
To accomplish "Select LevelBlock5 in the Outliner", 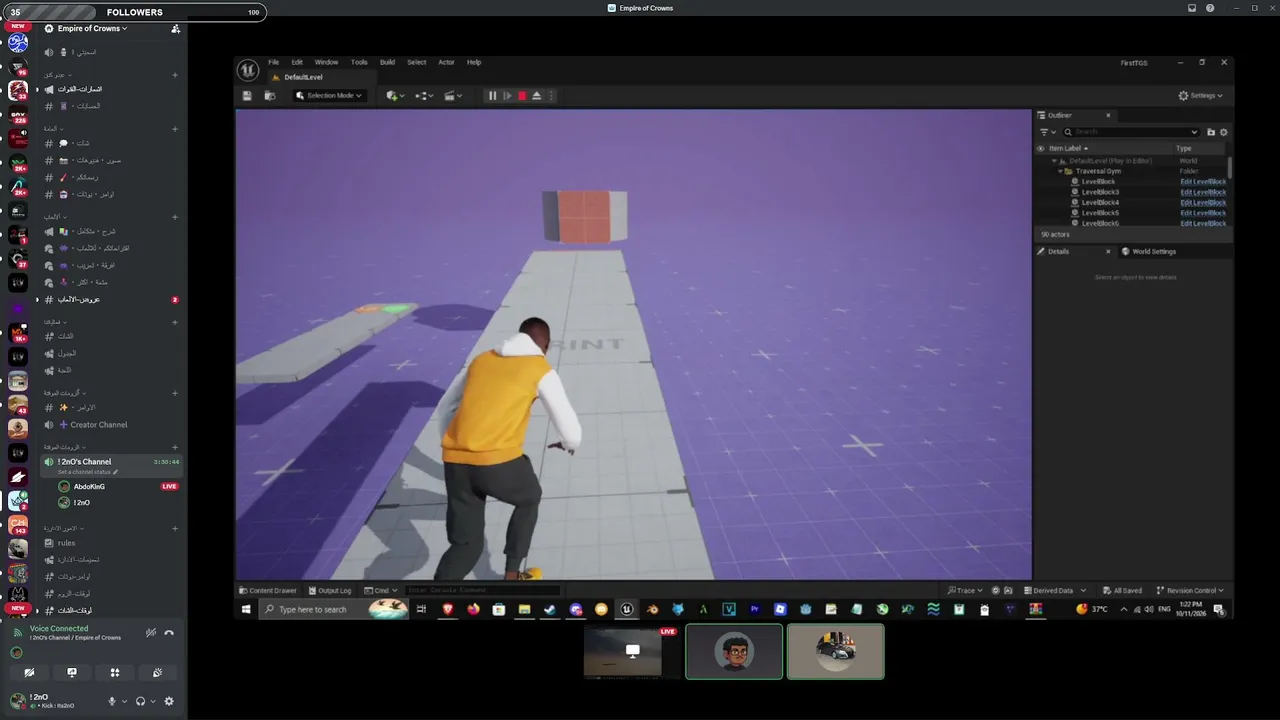I will click(1100, 213).
